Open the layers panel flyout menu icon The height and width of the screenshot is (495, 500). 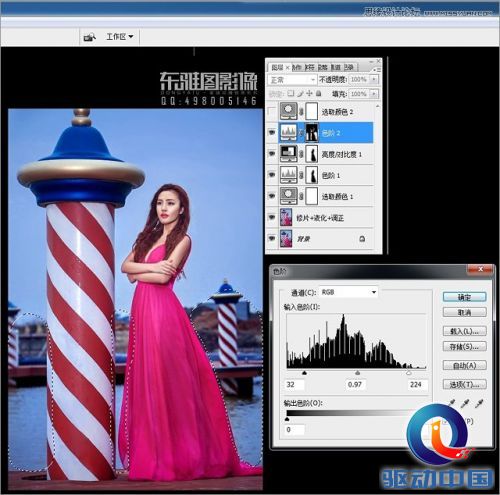tap(376, 70)
